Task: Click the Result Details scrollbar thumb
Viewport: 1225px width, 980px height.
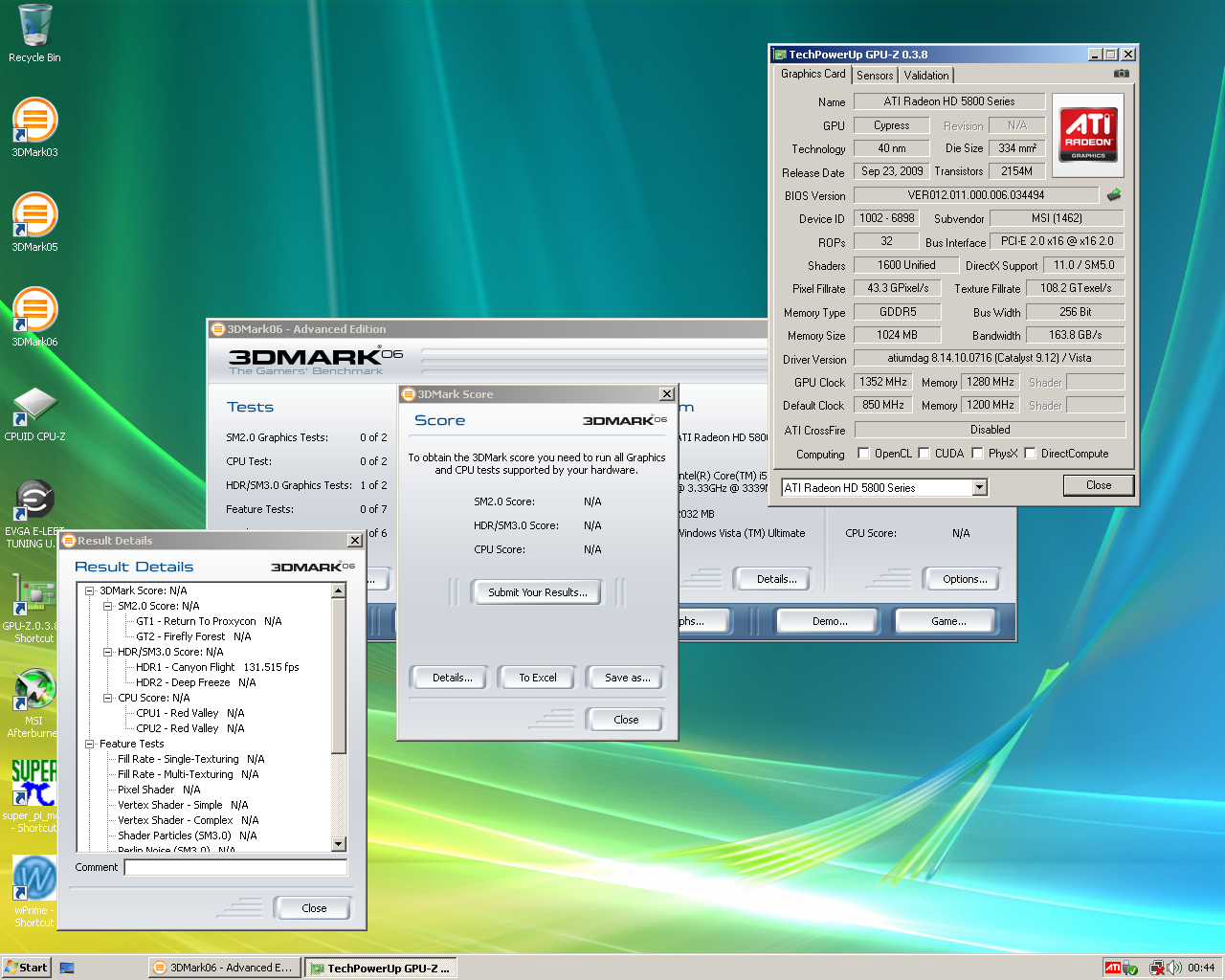Action: point(339,676)
